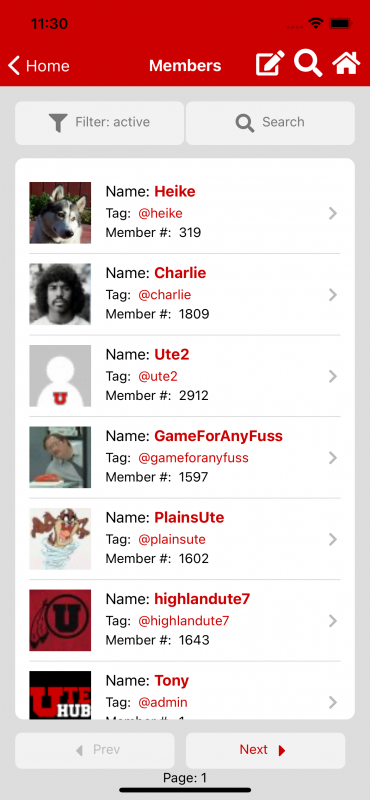Go to Next page of members
Image resolution: width=370 pixels, height=800 pixels.
click(x=265, y=751)
